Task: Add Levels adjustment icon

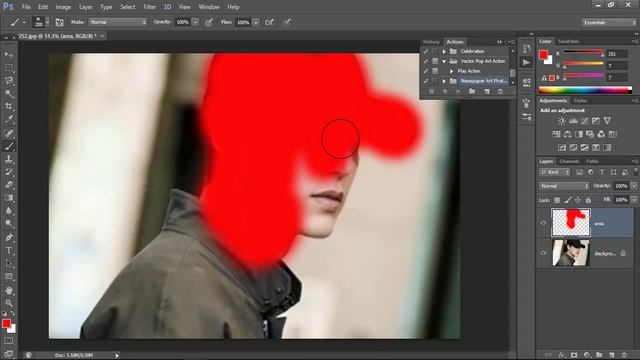Action: tap(573, 121)
